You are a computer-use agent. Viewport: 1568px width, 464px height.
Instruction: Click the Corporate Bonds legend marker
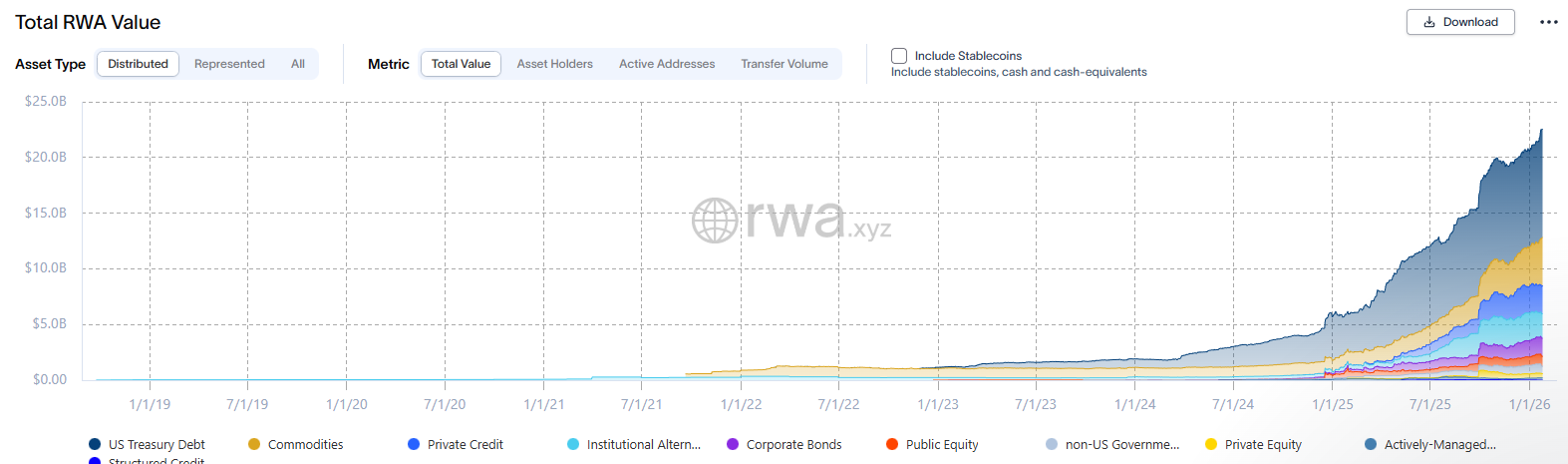pos(733,444)
